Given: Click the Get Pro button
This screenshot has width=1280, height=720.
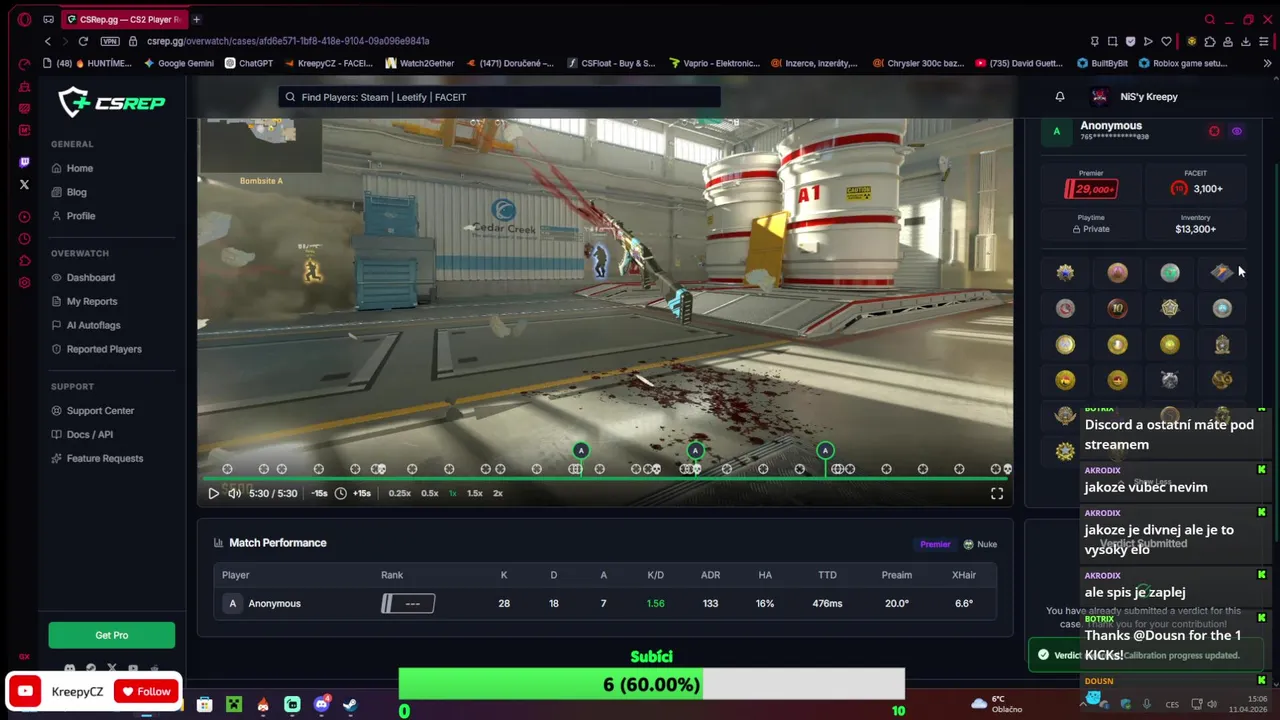Looking at the screenshot, I should 112,635.
